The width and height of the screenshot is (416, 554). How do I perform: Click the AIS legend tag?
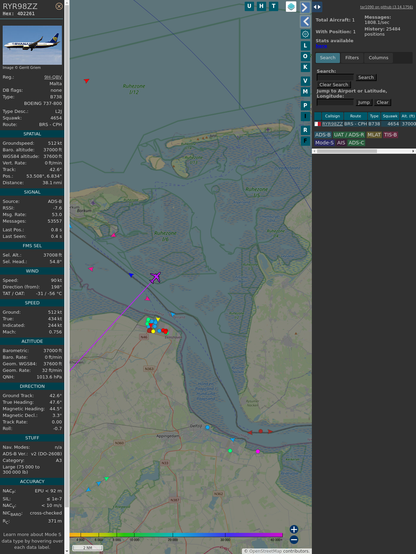(341, 143)
